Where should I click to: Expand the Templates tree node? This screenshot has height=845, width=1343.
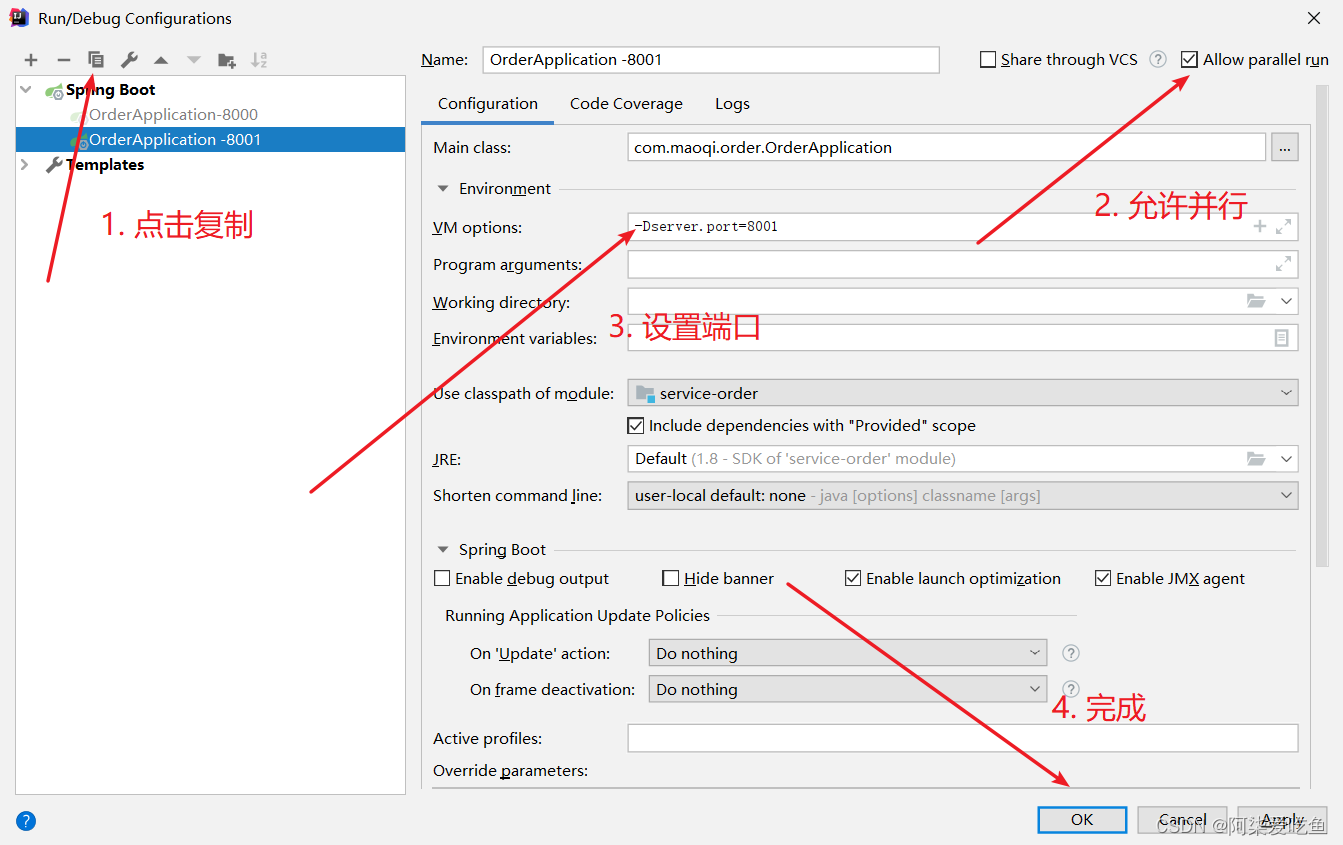pos(26,165)
